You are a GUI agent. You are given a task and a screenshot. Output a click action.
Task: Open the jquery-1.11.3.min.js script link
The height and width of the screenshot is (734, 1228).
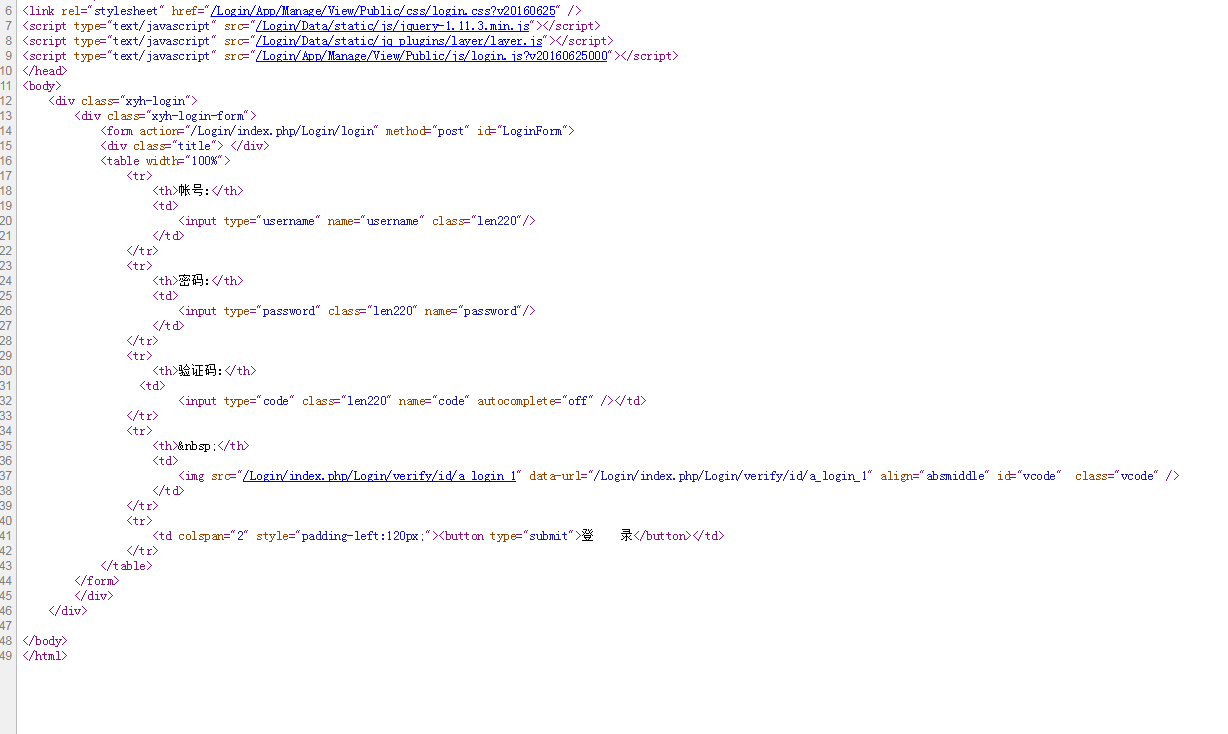(x=394, y=26)
